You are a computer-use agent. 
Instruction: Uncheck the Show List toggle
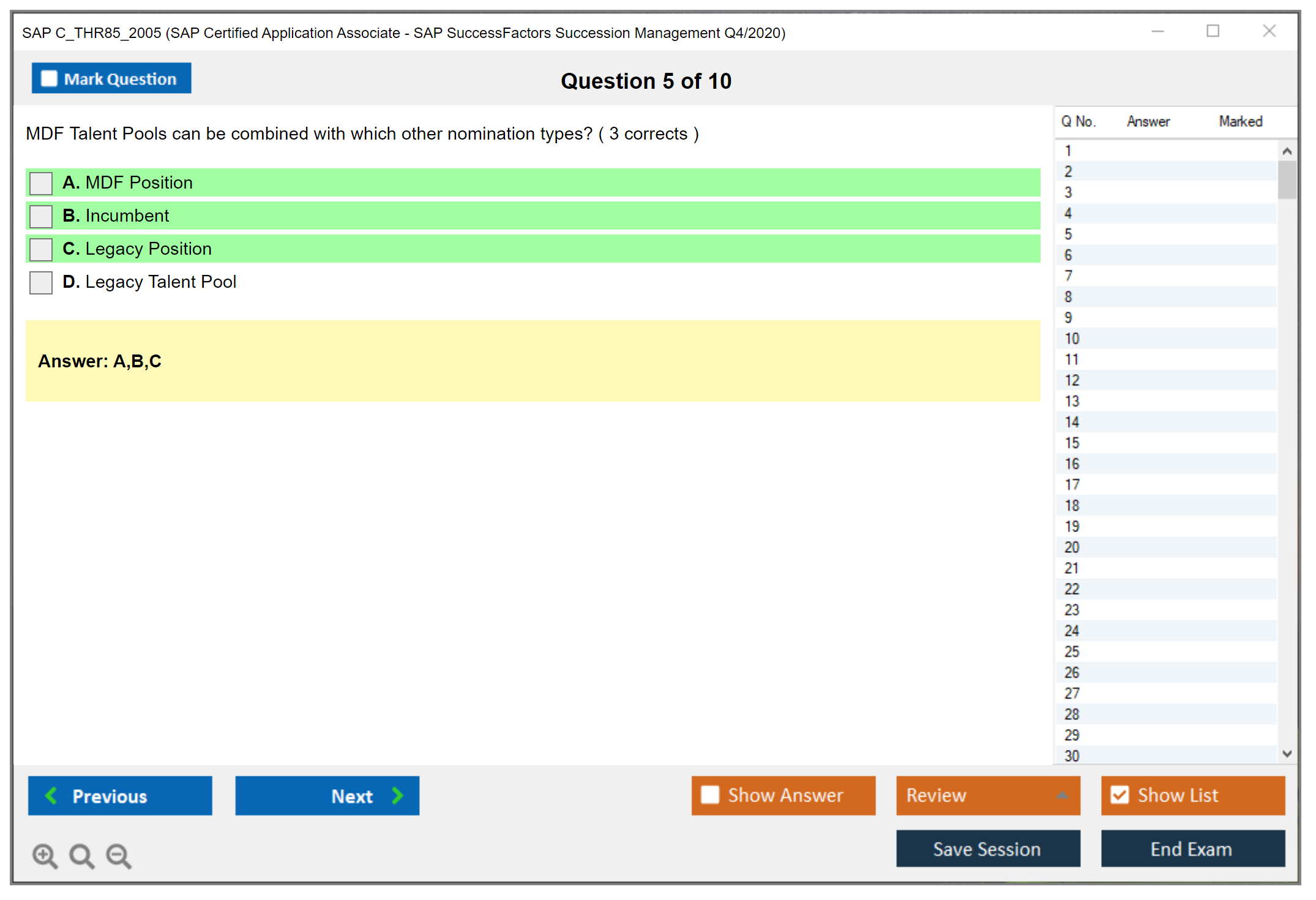pos(1120,795)
